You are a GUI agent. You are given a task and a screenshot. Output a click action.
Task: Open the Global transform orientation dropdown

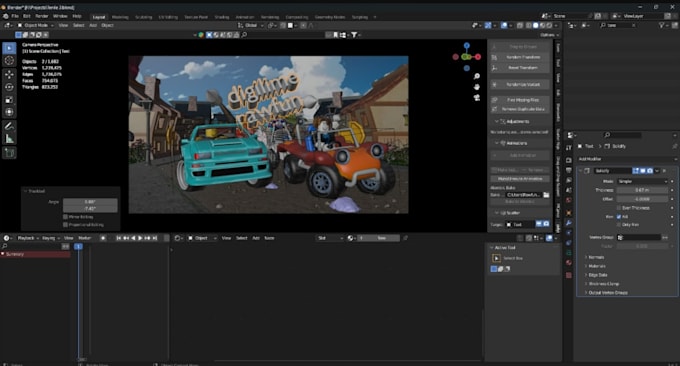point(251,25)
